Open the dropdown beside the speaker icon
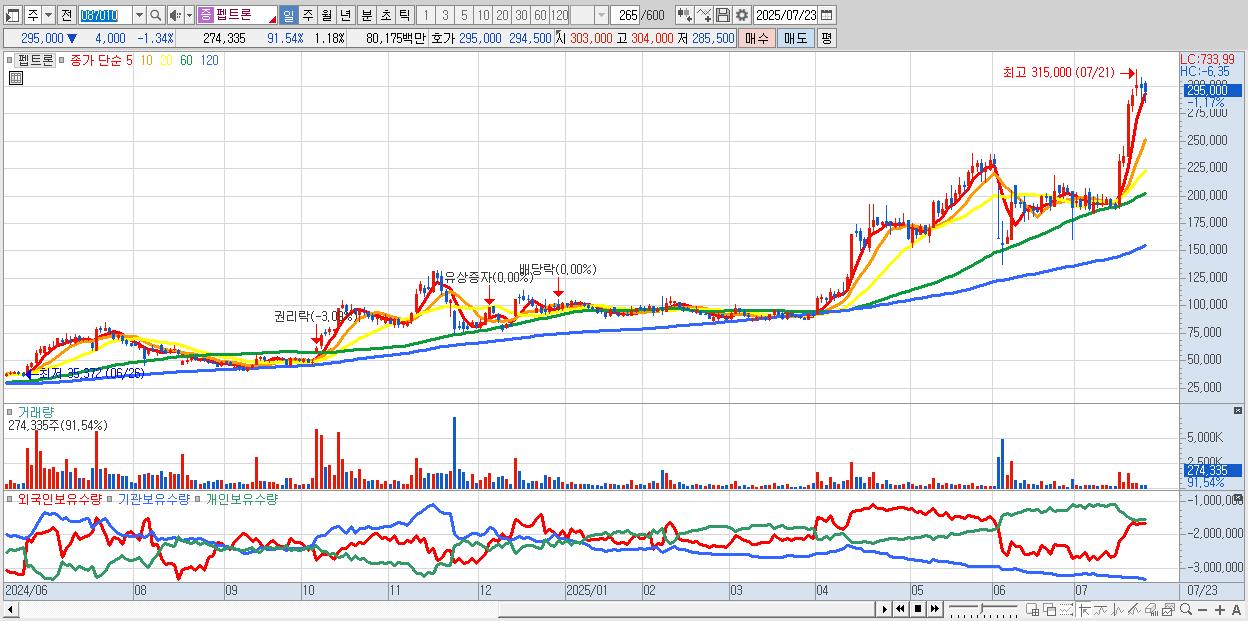1248x621 pixels. pyautogui.click(x=189, y=15)
